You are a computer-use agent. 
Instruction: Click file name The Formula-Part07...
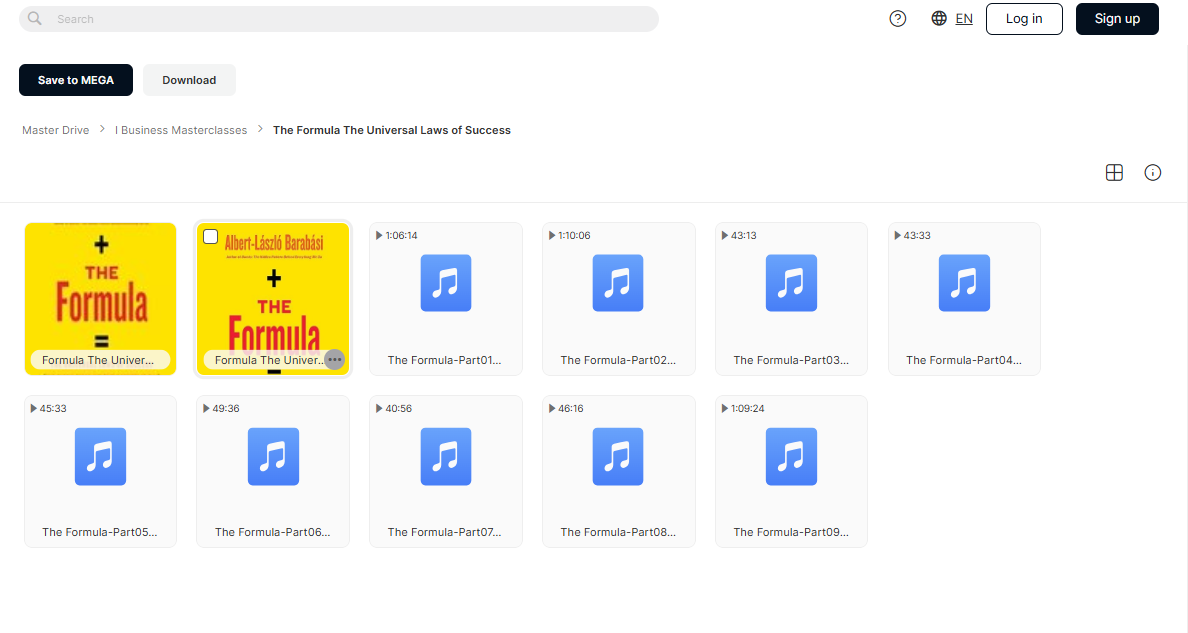point(445,532)
